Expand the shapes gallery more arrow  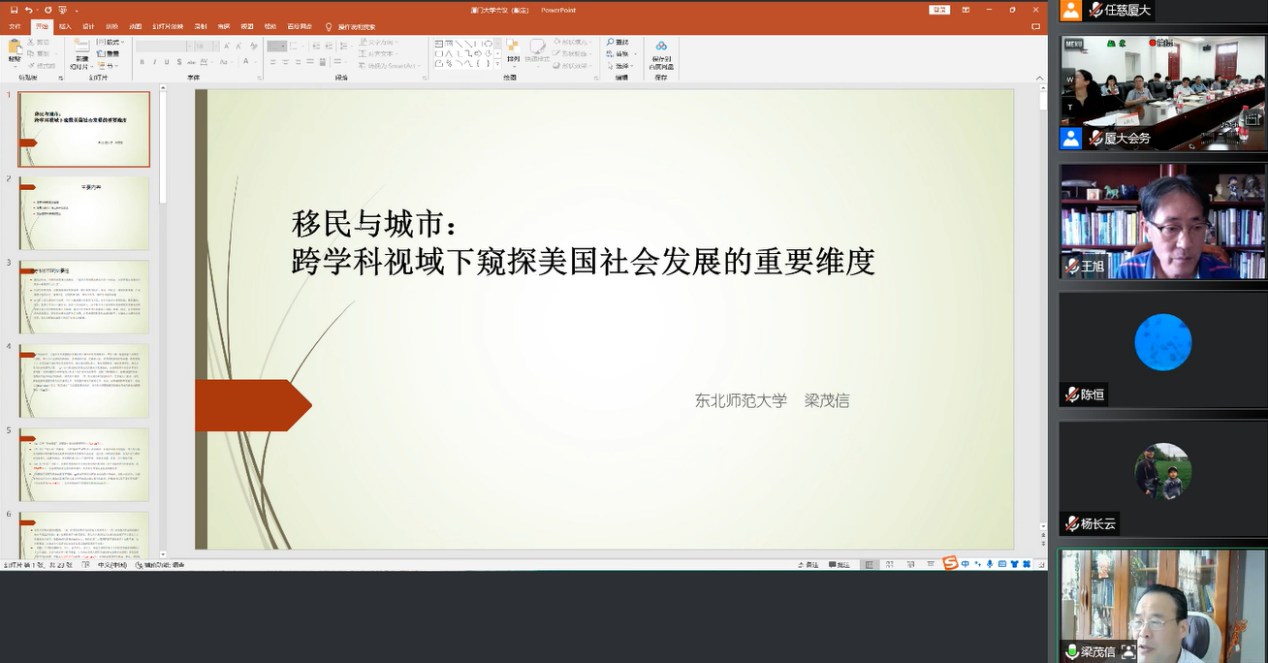[495, 63]
